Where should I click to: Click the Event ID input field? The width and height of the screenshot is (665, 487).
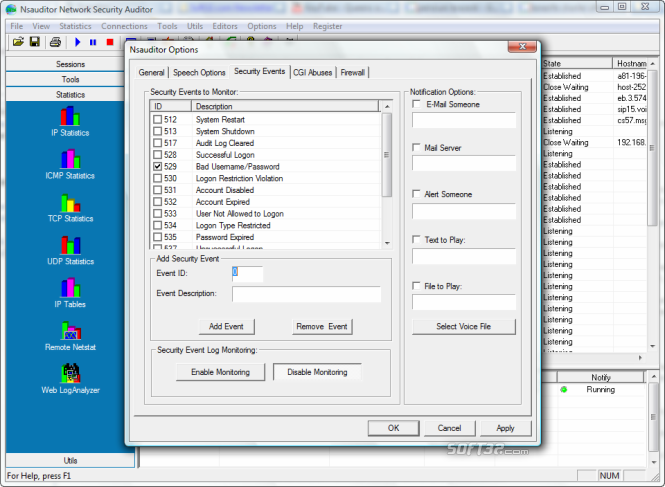[x=247, y=274]
